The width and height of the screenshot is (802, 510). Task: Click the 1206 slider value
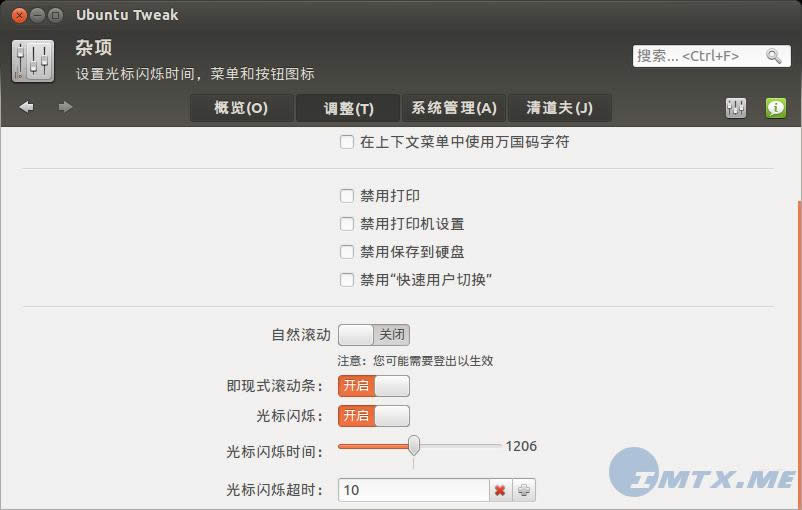coord(521,446)
